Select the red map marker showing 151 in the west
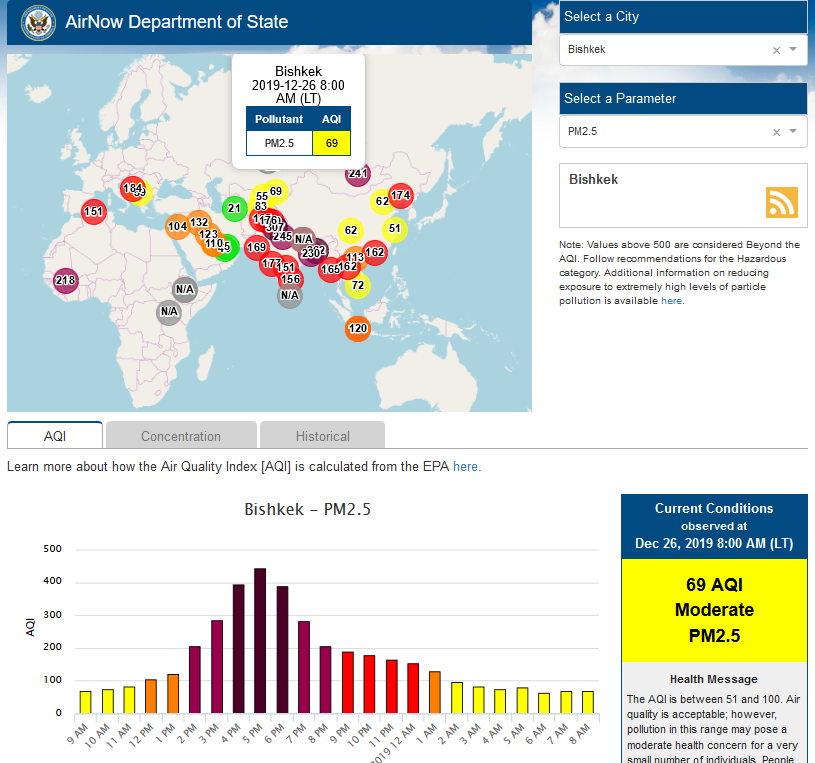The height and width of the screenshot is (763, 815). coord(93,211)
